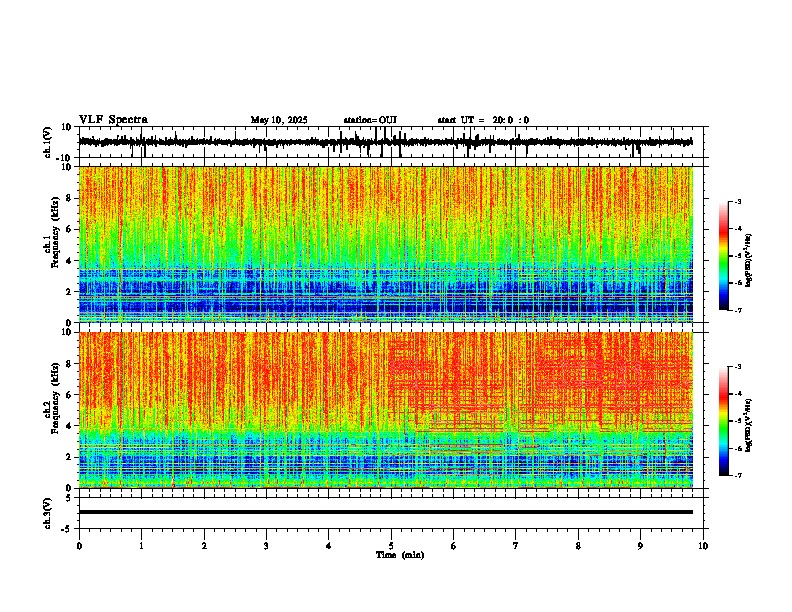Click the "ch.3(V)" axis label
Viewport: 792px width, 612px height.
(x=48, y=513)
